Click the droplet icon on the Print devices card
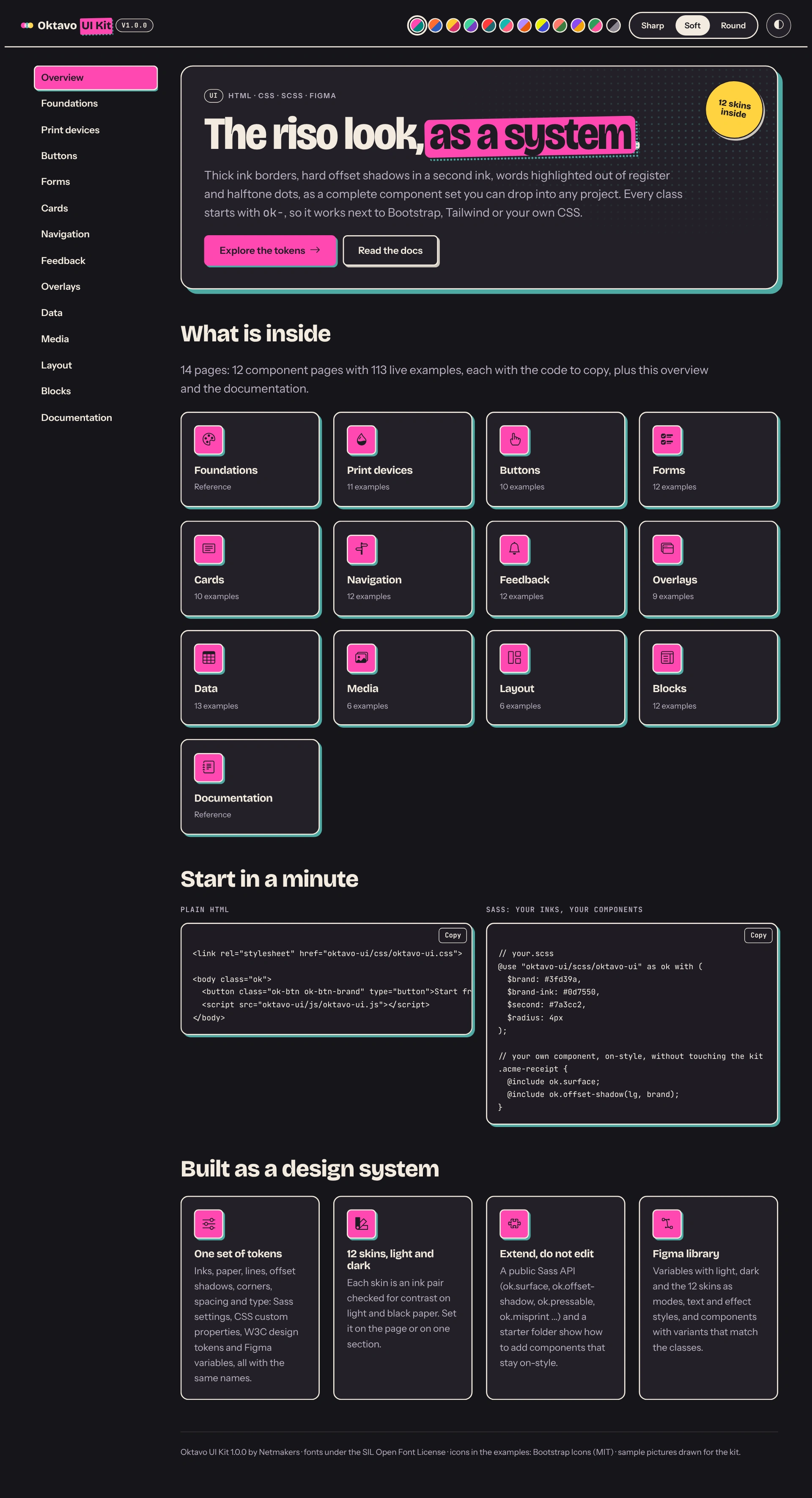This screenshot has width=812, height=1498. (x=362, y=440)
